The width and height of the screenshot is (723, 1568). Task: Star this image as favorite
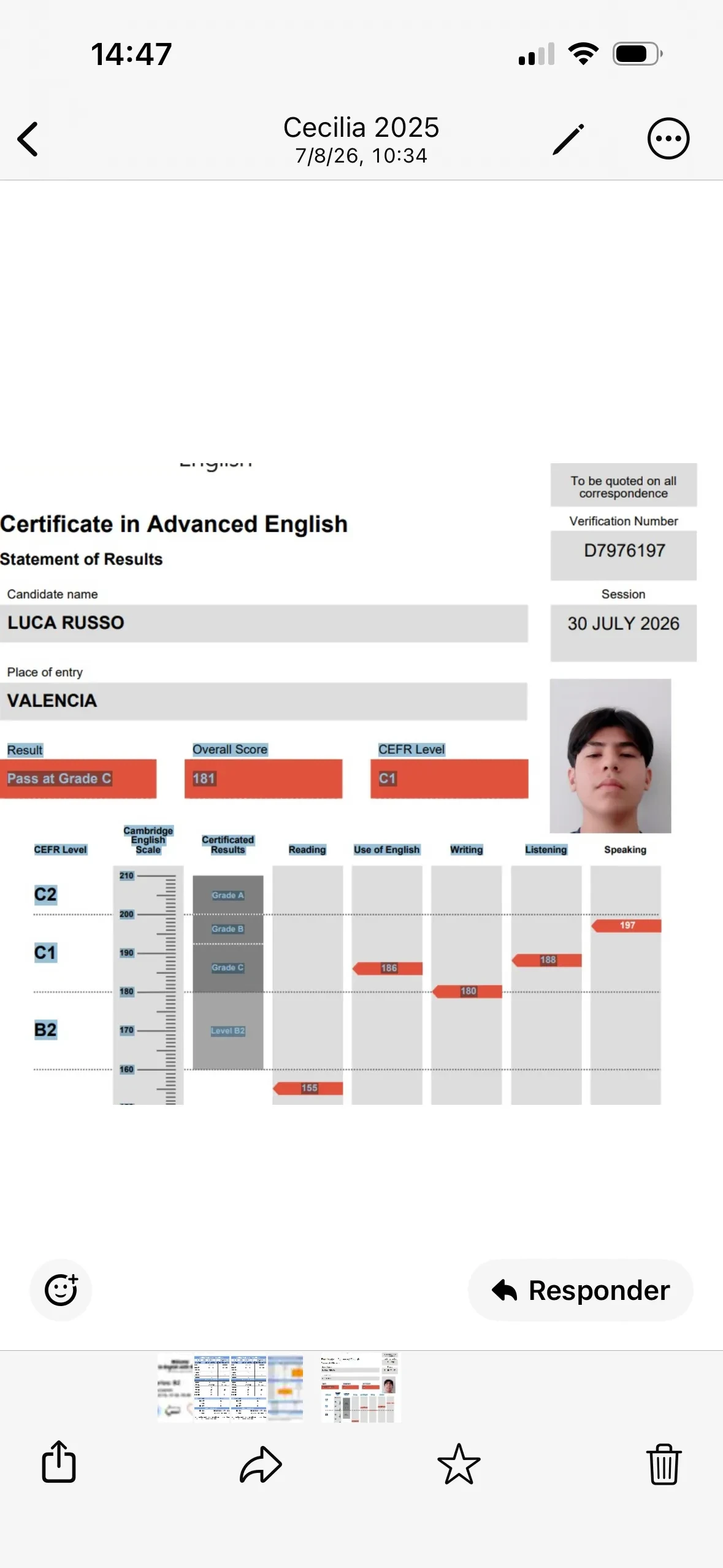[459, 1464]
